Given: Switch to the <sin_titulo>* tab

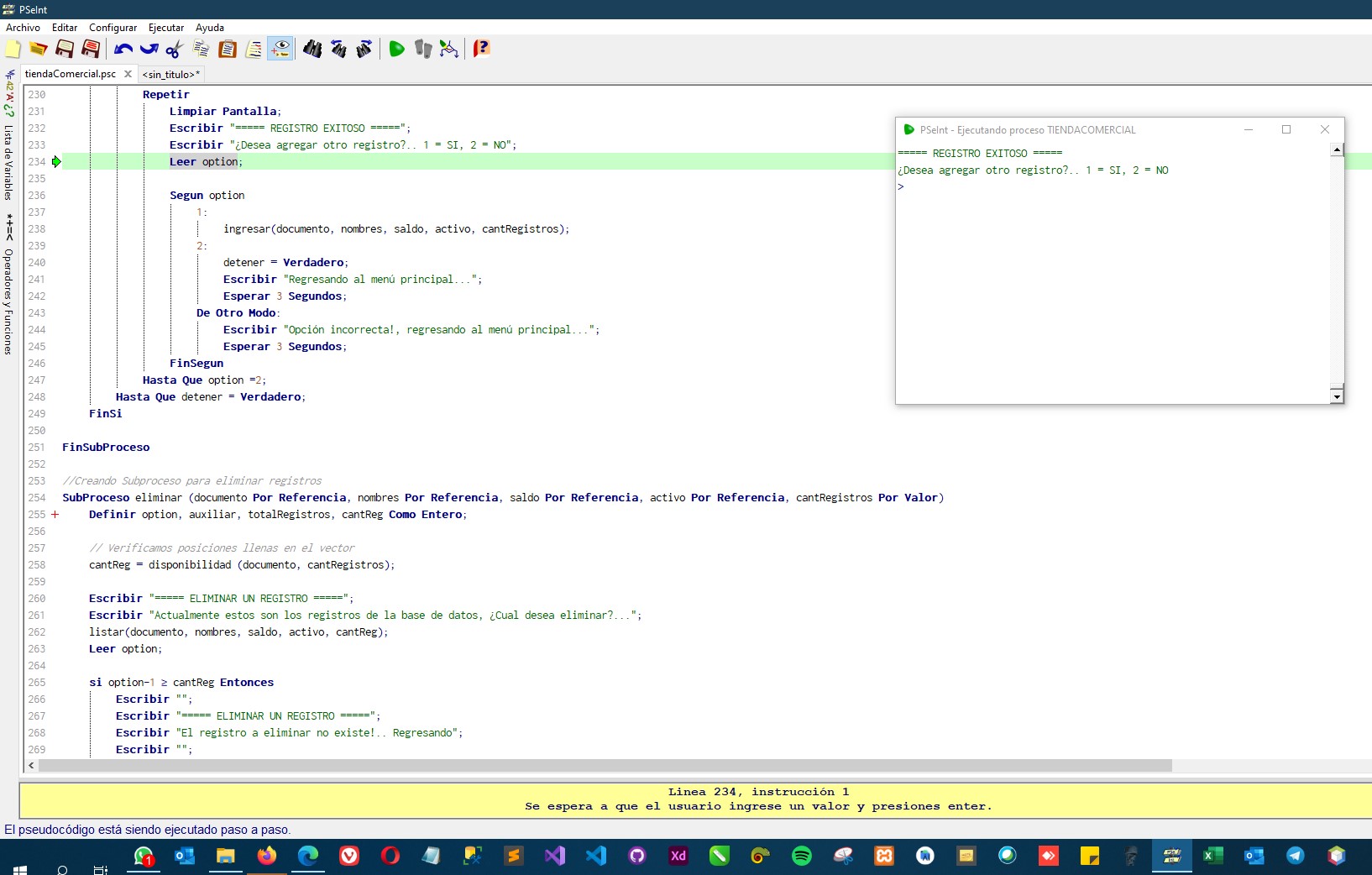Looking at the screenshot, I should pyautogui.click(x=171, y=74).
